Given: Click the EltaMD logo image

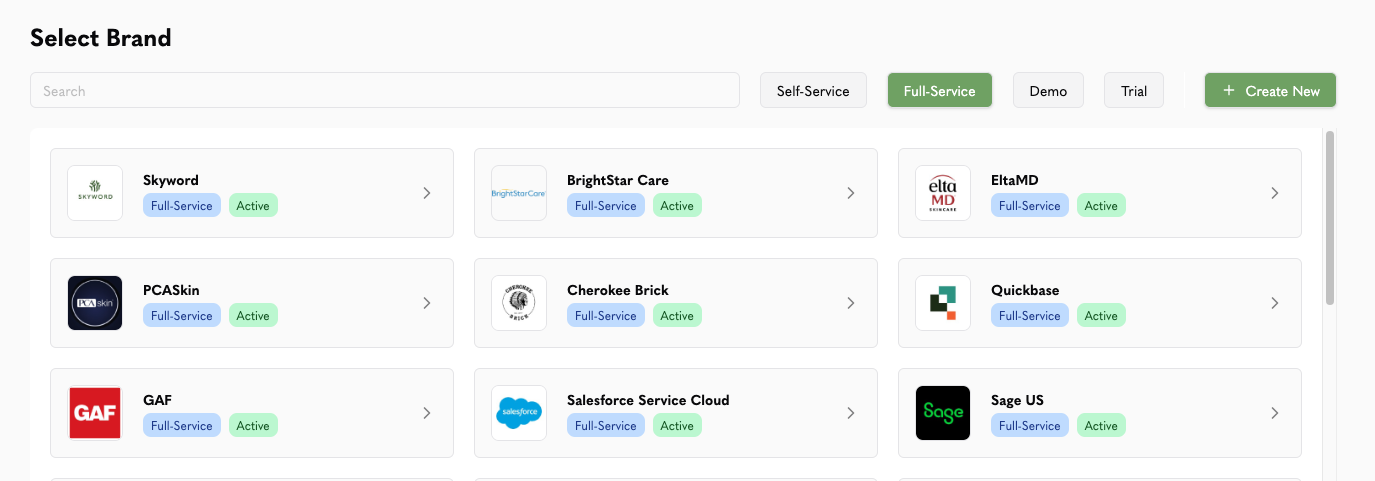Looking at the screenshot, I should click(x=943, y=193).
